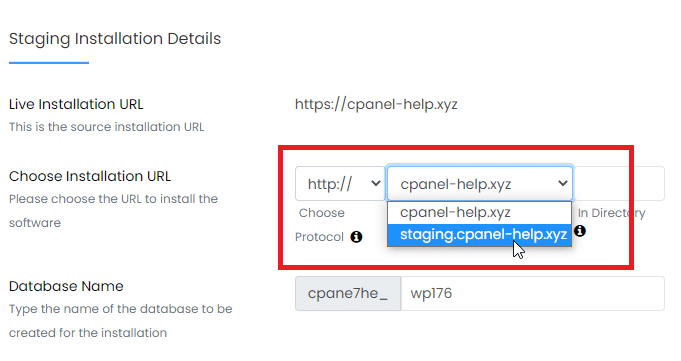Screen dimensions: 681x361
Task: Click the Database Name label
Action: (x=66, y=286)
